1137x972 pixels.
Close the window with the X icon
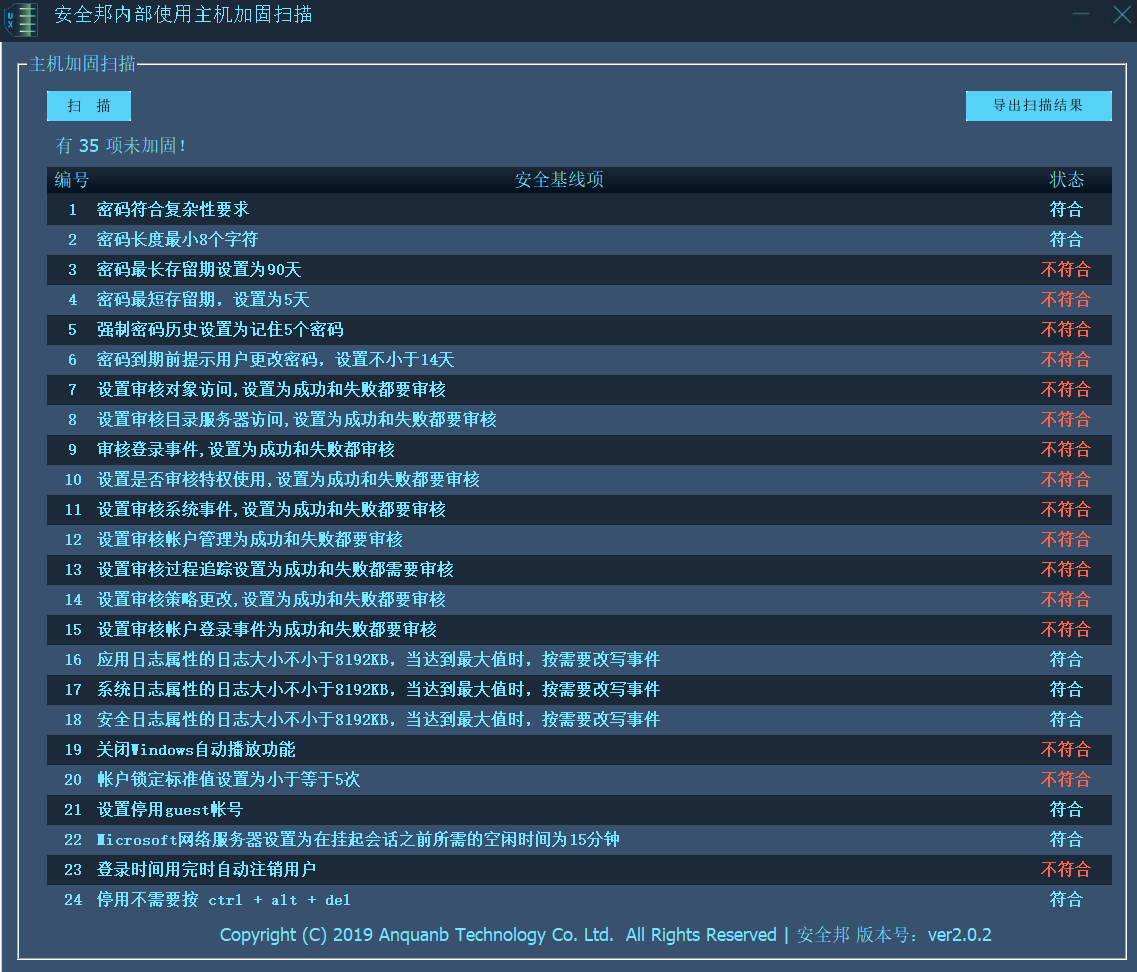[1122, 14]
